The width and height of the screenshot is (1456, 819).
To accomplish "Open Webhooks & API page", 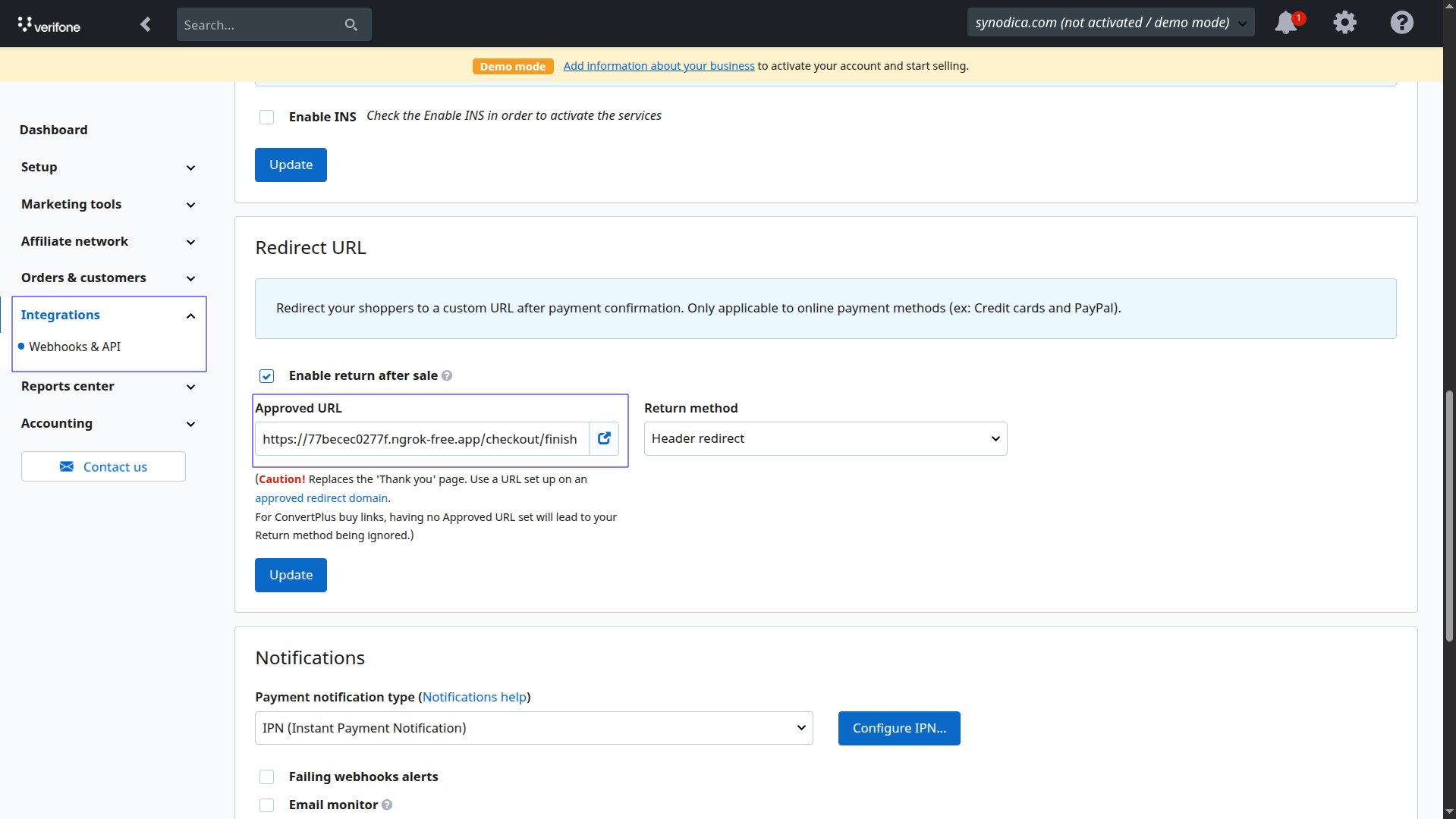I will (74, 347).
